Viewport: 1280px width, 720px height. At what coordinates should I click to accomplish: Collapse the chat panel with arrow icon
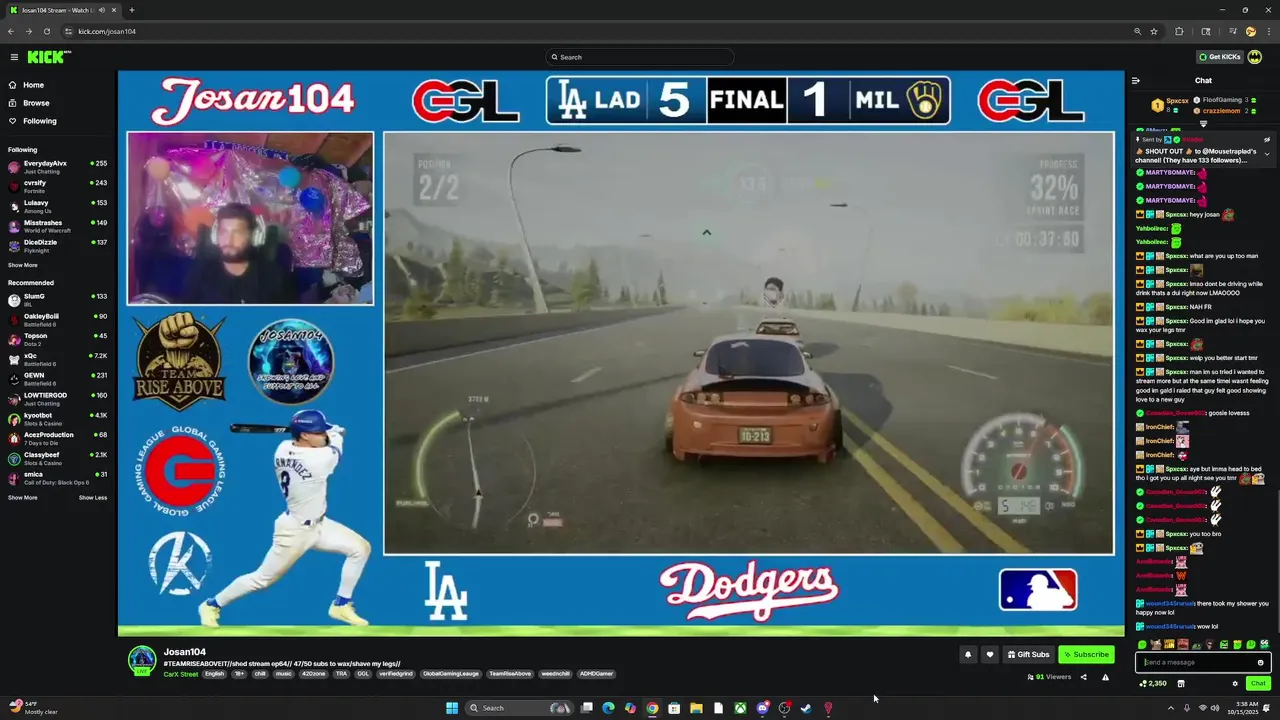click(x=1136, y=81)
